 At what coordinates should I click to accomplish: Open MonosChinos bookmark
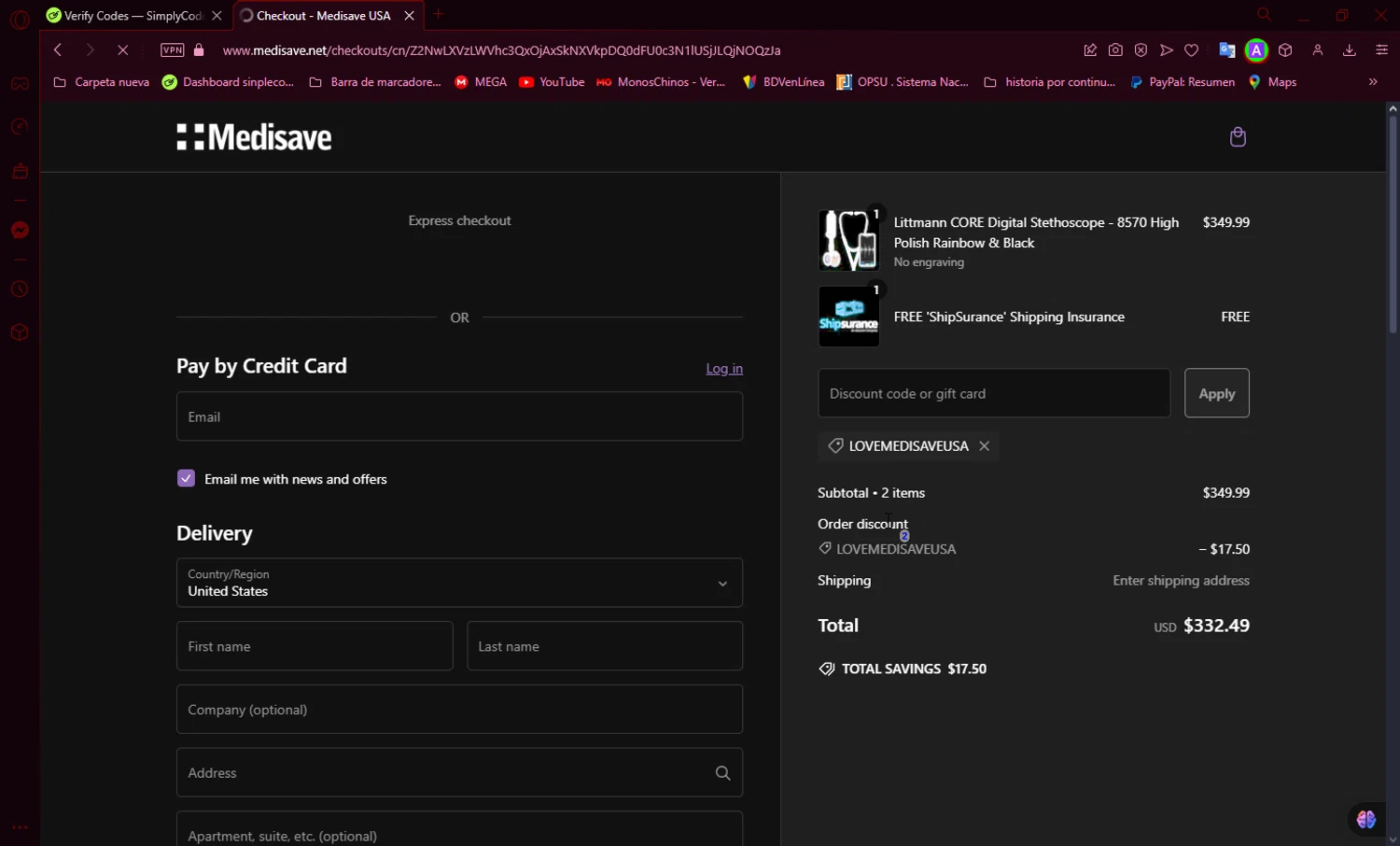click(661, 82)
